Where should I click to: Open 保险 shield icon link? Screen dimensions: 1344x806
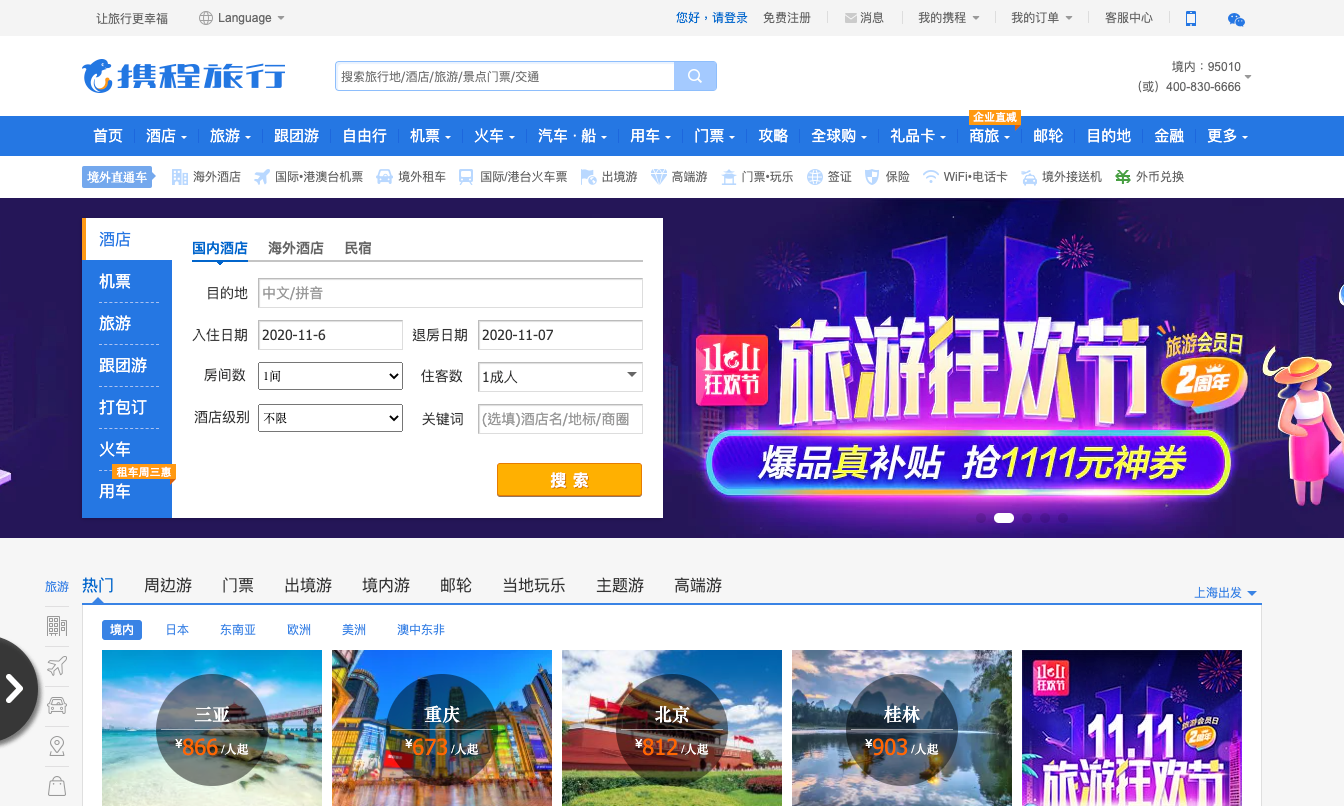887,177
